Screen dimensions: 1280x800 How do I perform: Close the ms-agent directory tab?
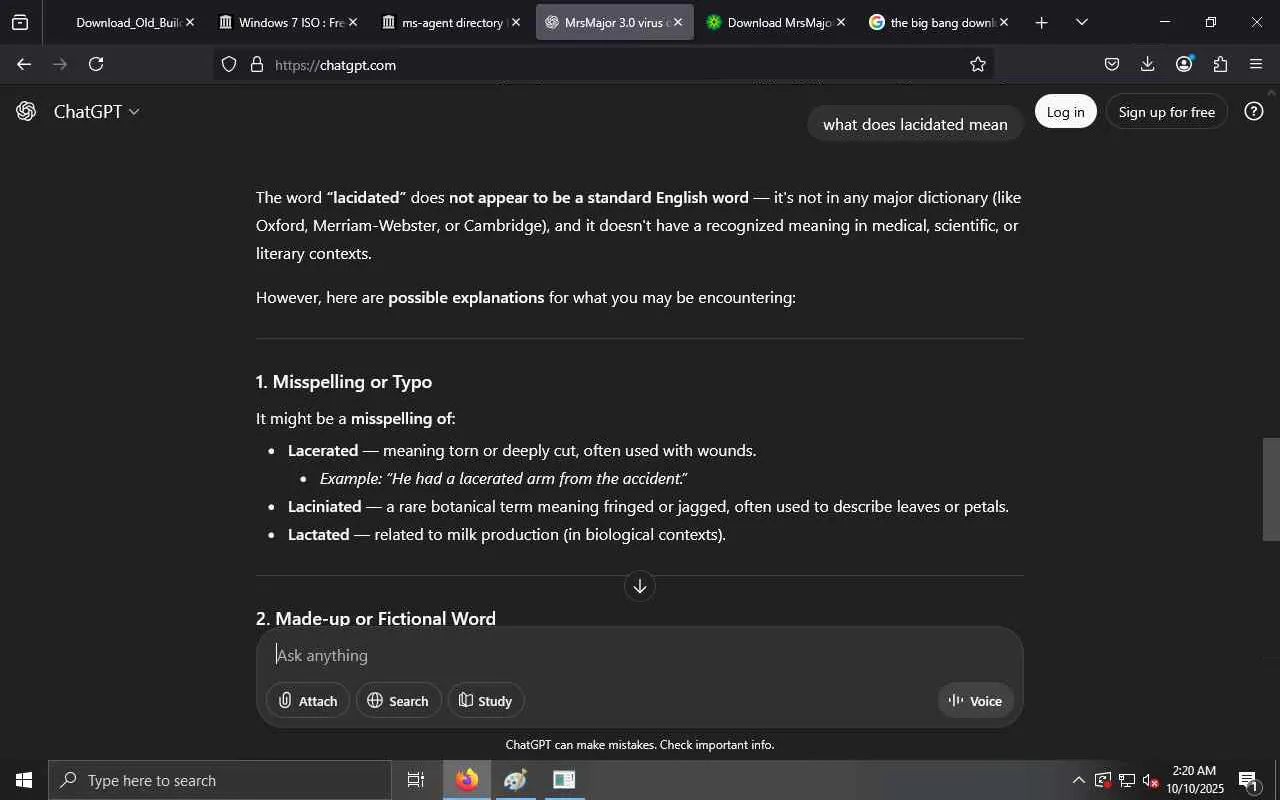pos(516,22)
